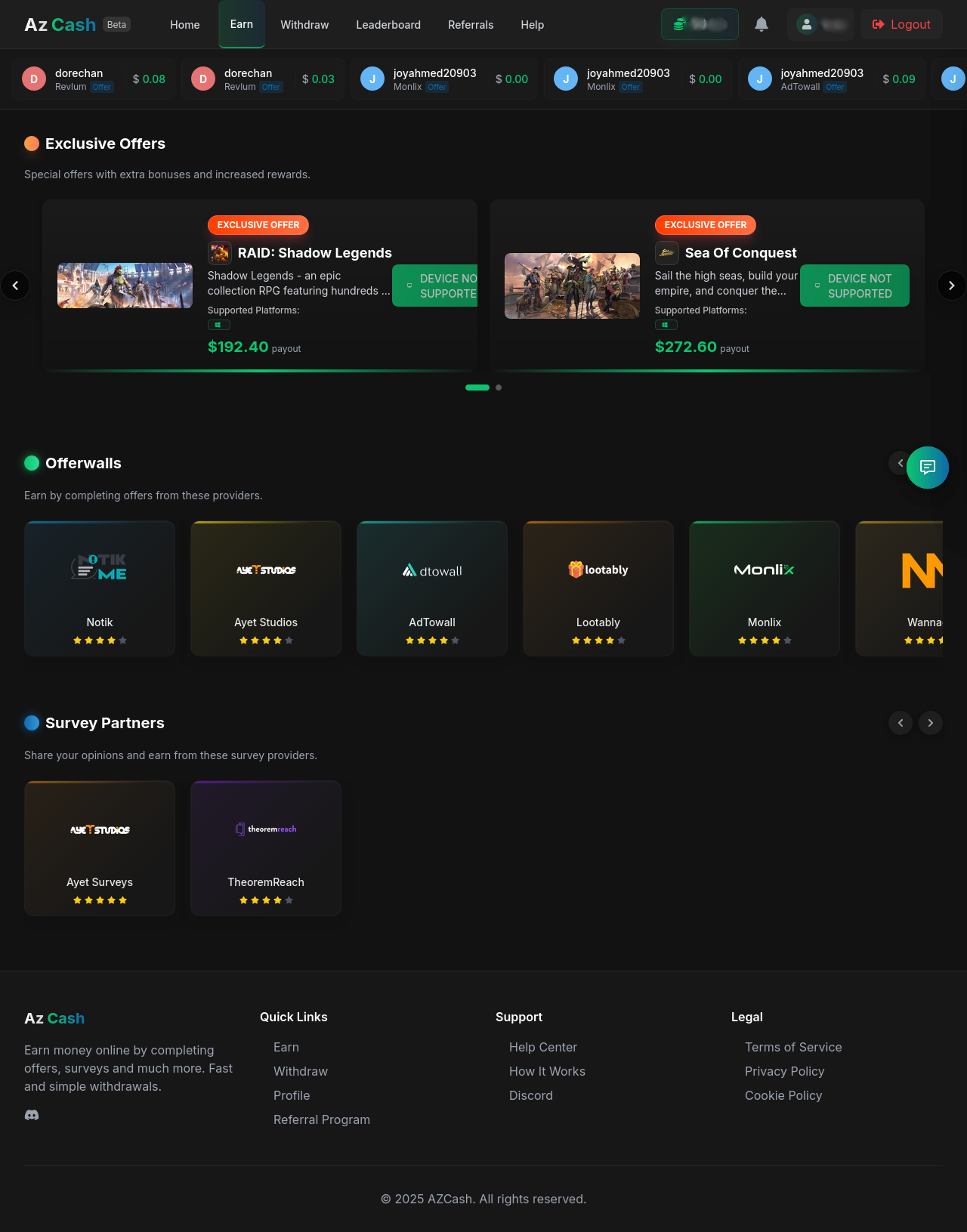Click the Sea Of Conquest banner image
Image resolution: width=967 pixels, height=1232 pixels.
[x=572, y=286]
